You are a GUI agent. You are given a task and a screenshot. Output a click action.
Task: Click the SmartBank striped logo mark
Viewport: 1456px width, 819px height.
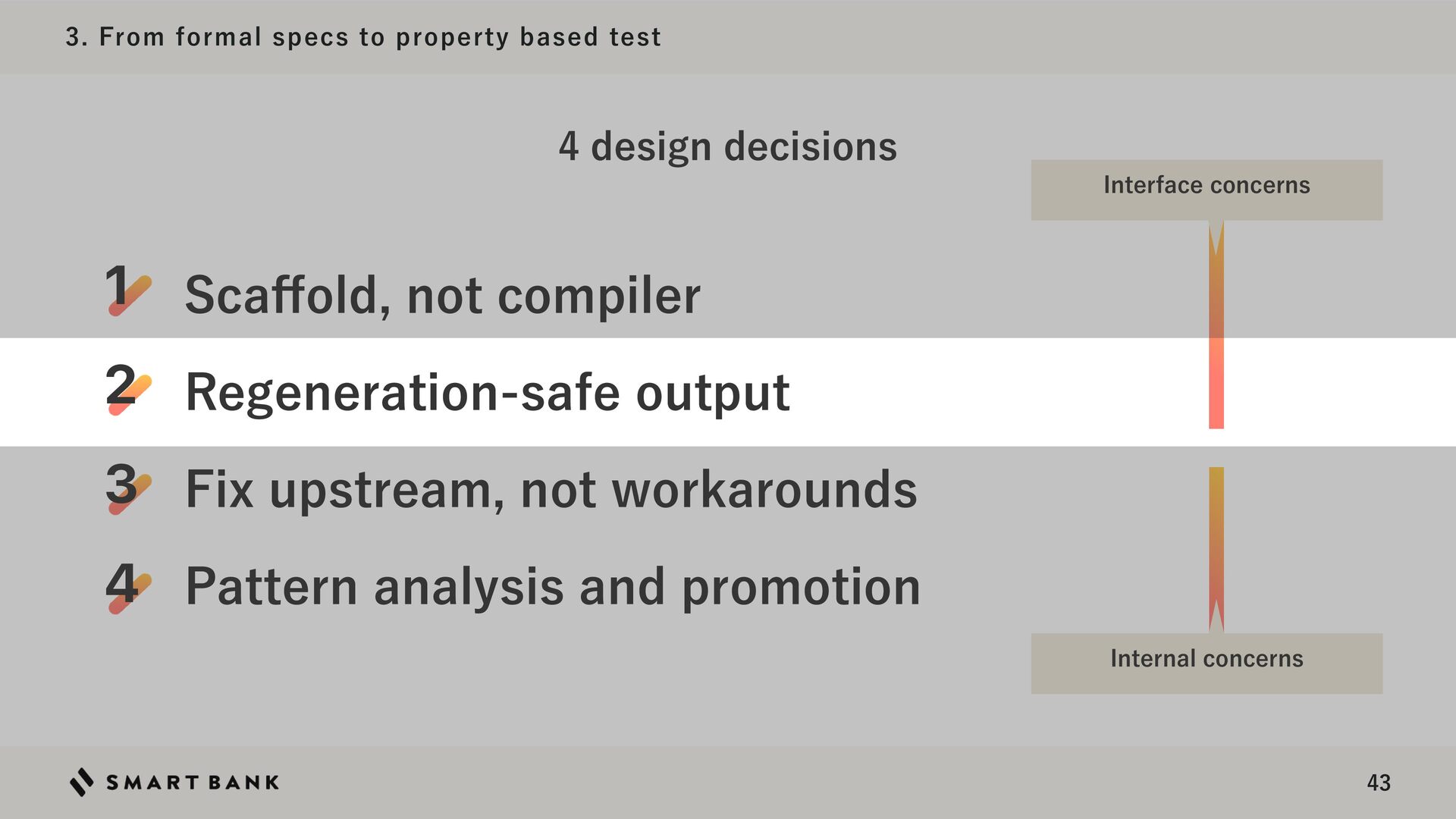coord(82,782)
